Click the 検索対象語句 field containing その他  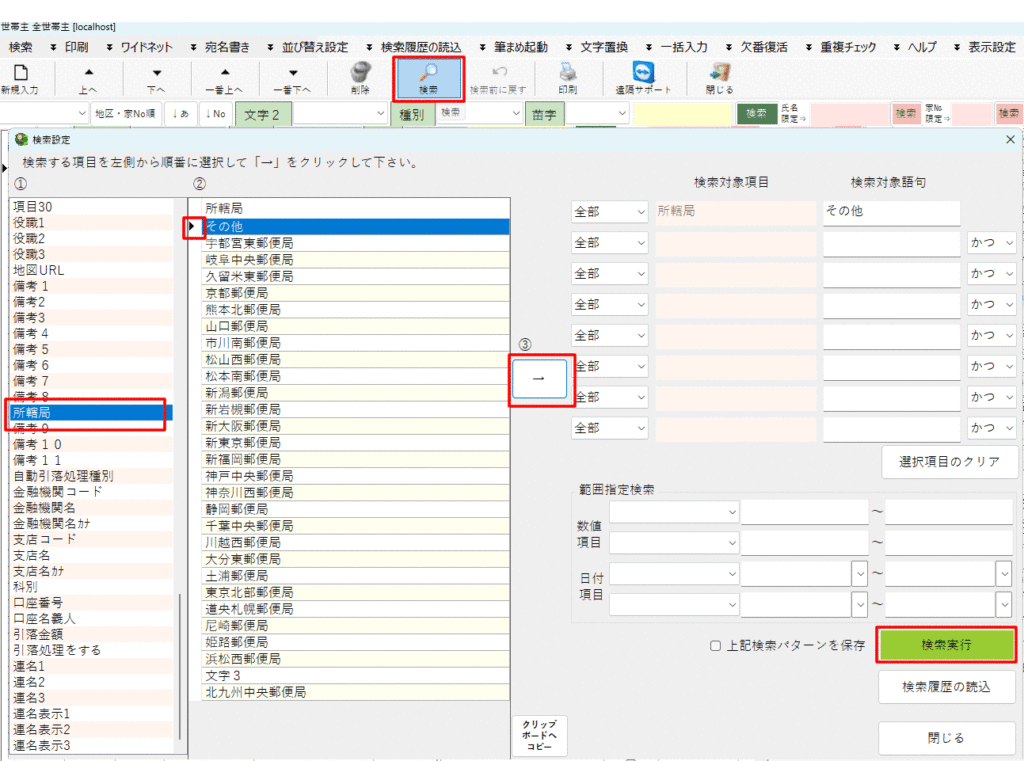point(890,212)
